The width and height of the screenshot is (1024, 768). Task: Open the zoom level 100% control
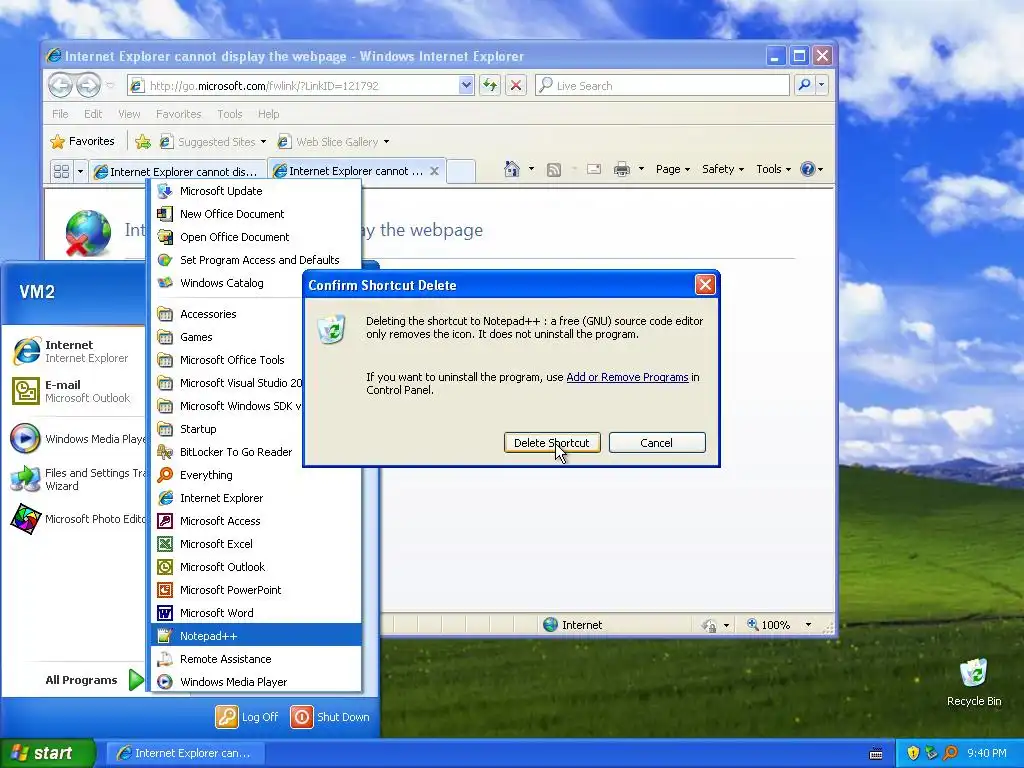pos(779,625)
